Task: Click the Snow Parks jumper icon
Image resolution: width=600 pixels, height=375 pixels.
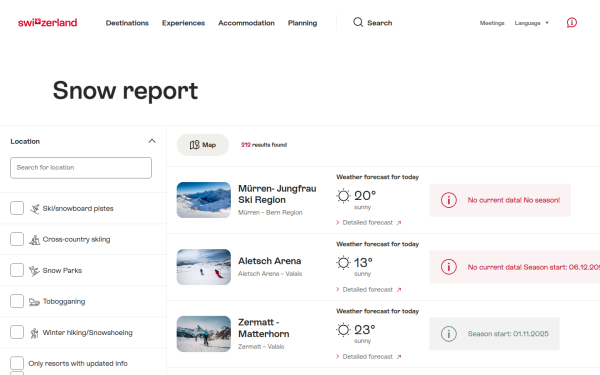Action: coord(34,271)
